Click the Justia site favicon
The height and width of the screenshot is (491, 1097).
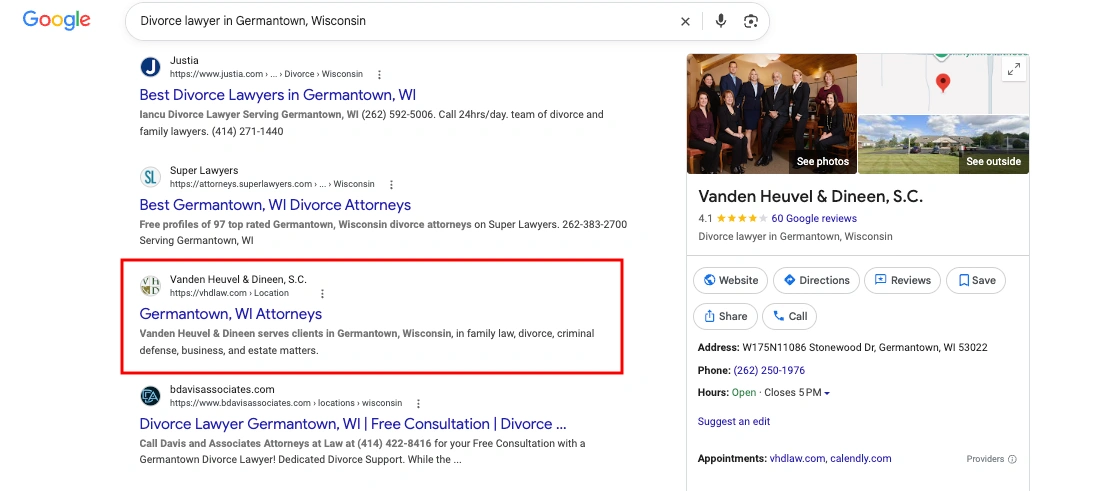[x=150, y=67]
